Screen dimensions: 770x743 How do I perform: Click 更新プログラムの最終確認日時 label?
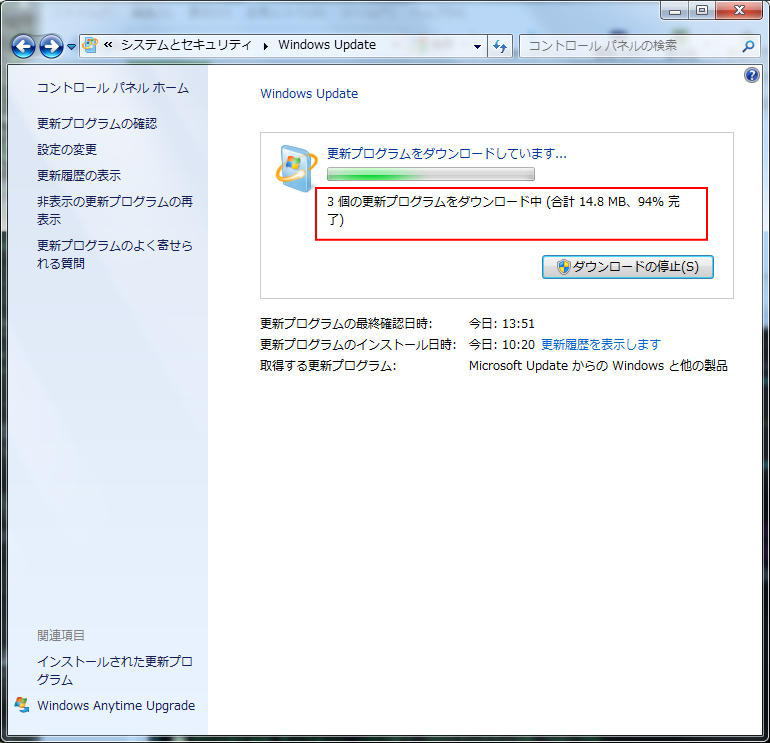coord(346,323)
